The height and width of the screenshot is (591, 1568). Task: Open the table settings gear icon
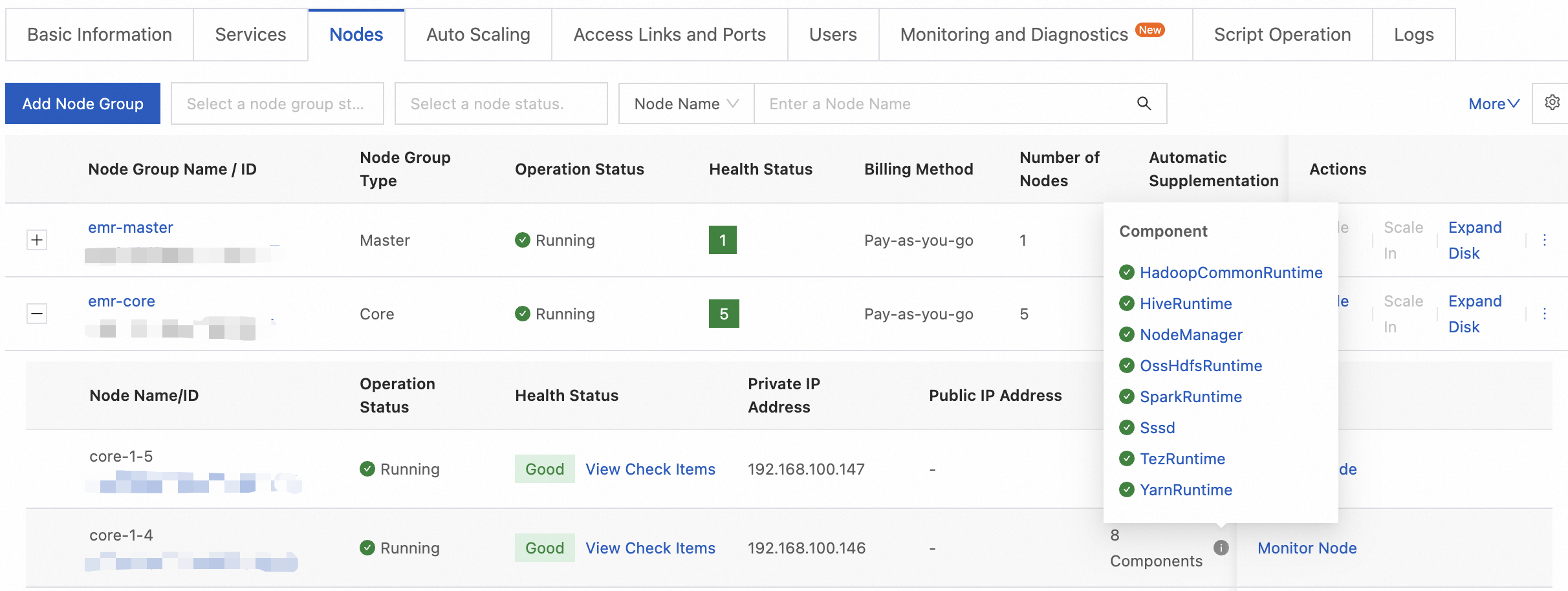[x=1552, y=103]
